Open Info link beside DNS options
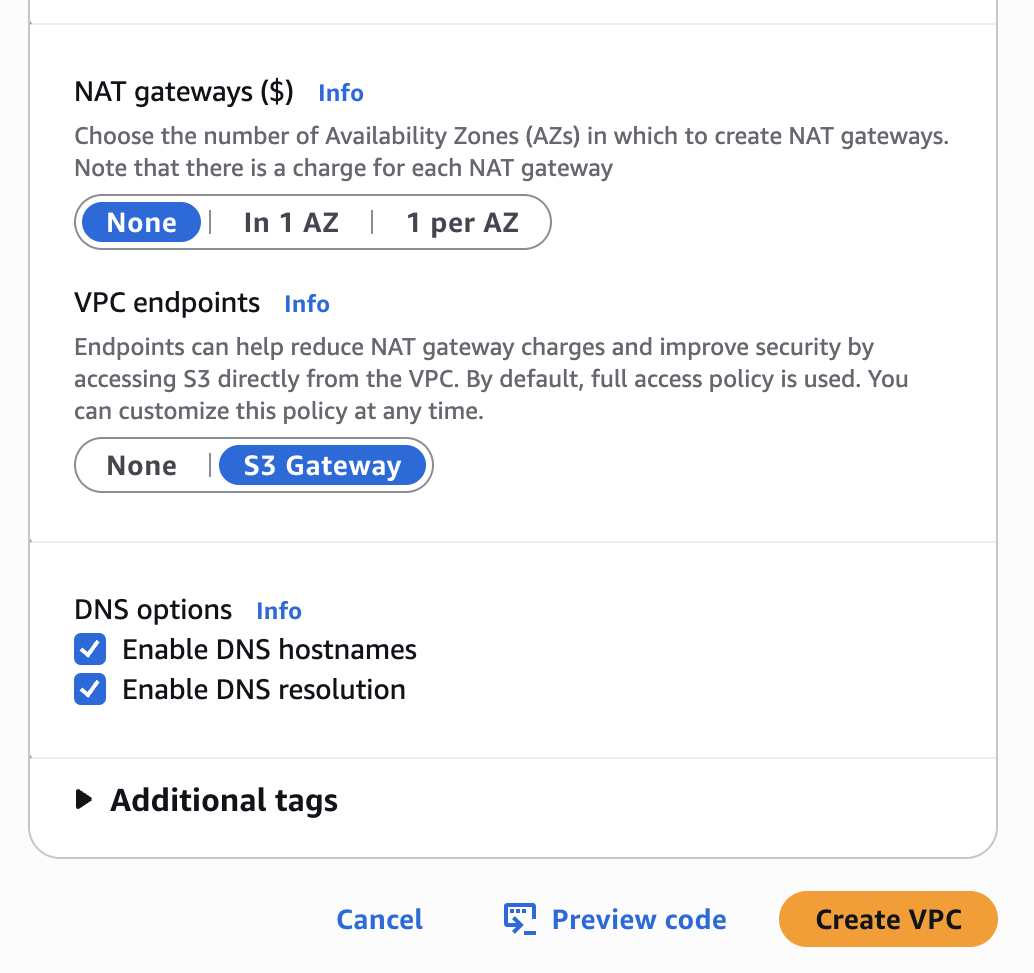 [x=278, y=611]
